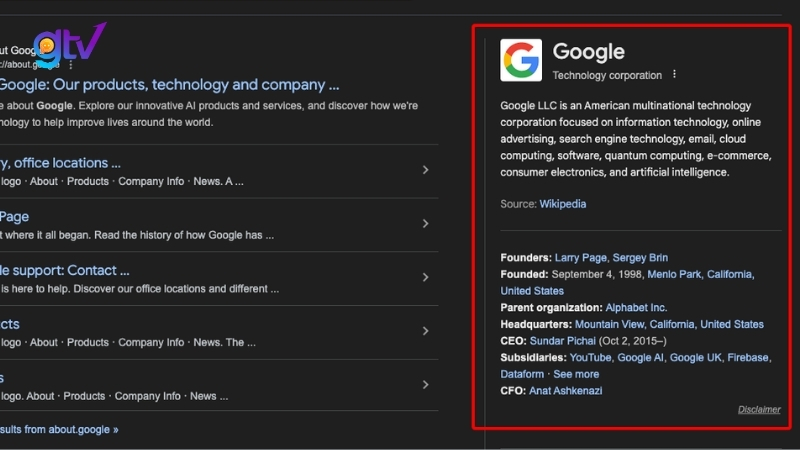Open the 'support: Contact ...' sitelink
The width and height of the screenshot is (800, 450).
click(65, 270)
